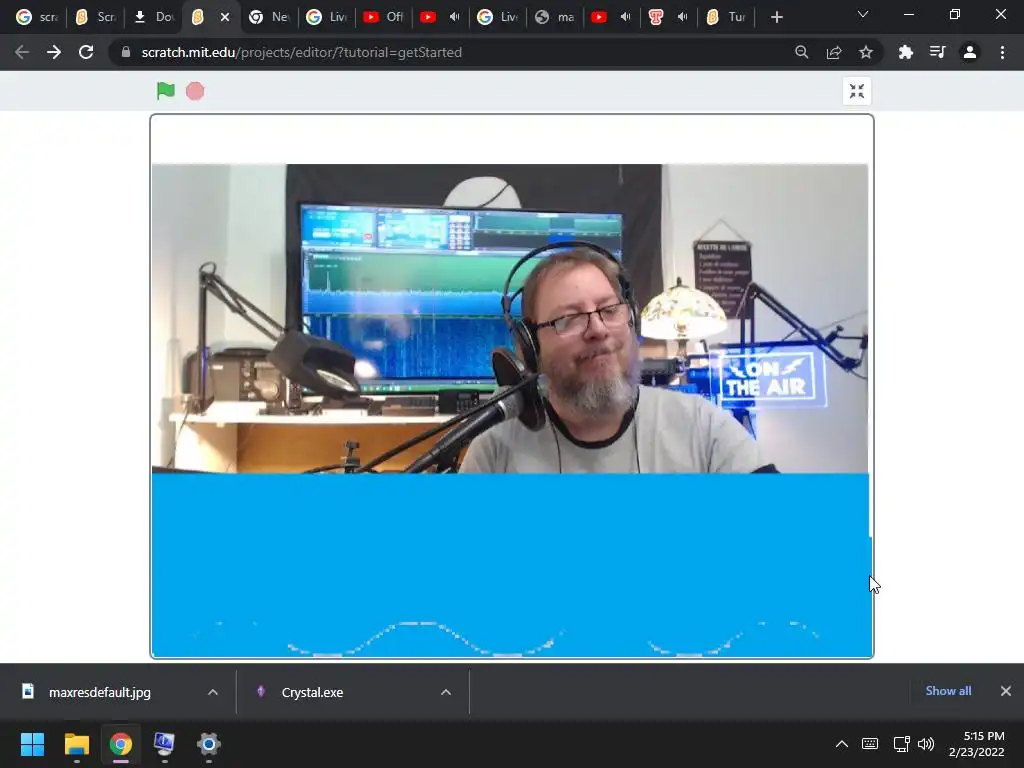Viewport: 1024px width, 768px height.
Task: Close the downloads bar
Action: coord(1006,691)
